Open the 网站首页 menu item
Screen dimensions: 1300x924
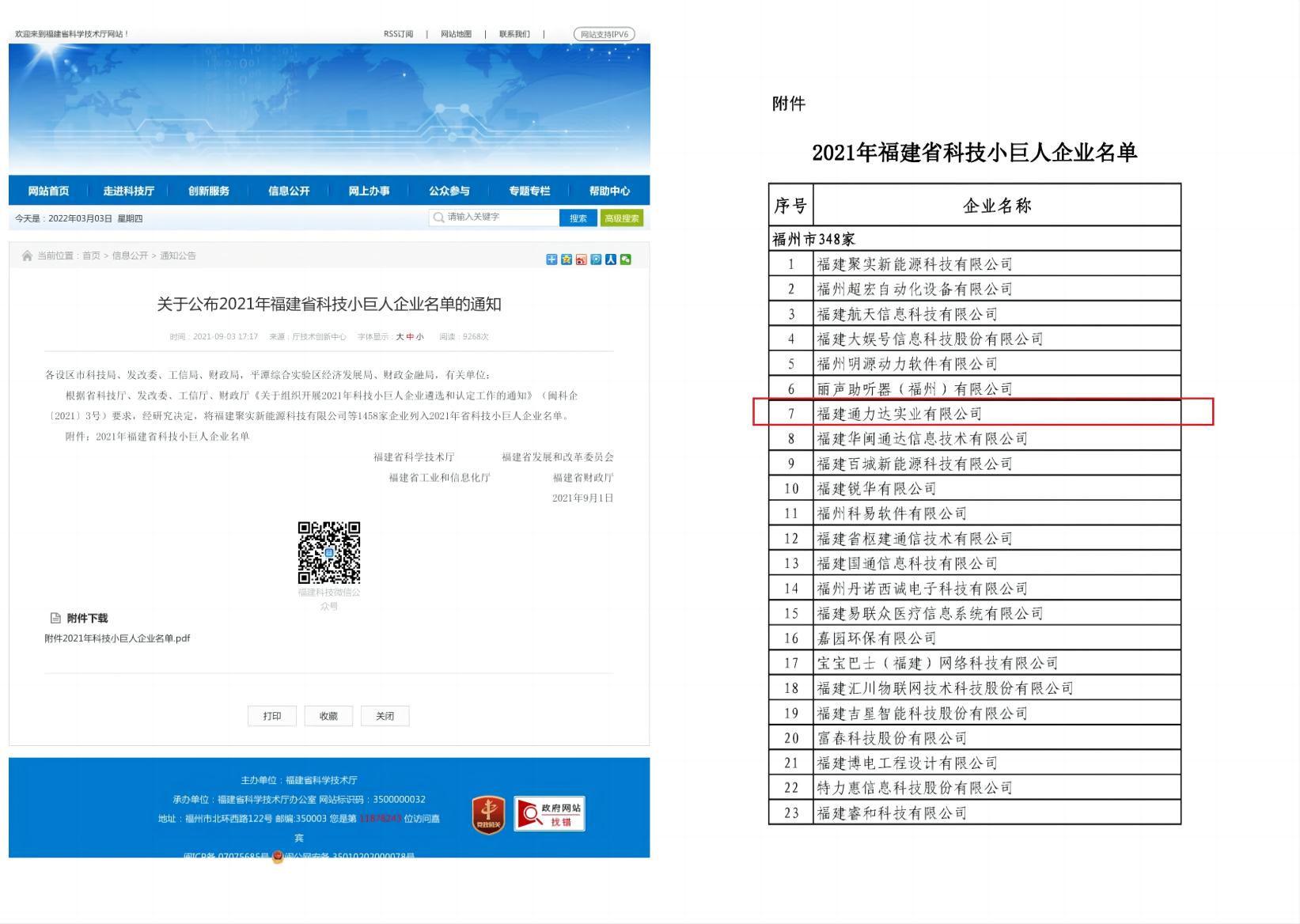click(x=48, y=191)
